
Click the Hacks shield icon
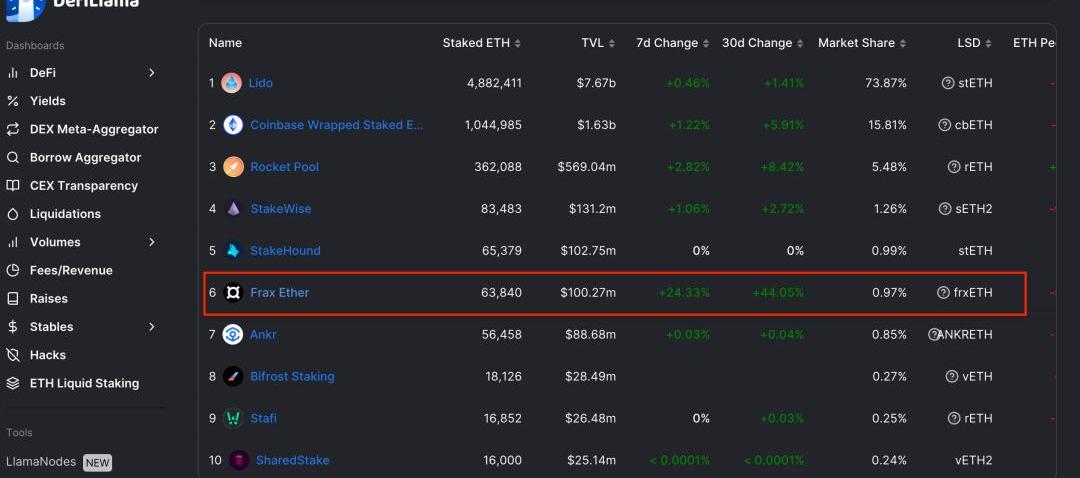click(12, 355)
